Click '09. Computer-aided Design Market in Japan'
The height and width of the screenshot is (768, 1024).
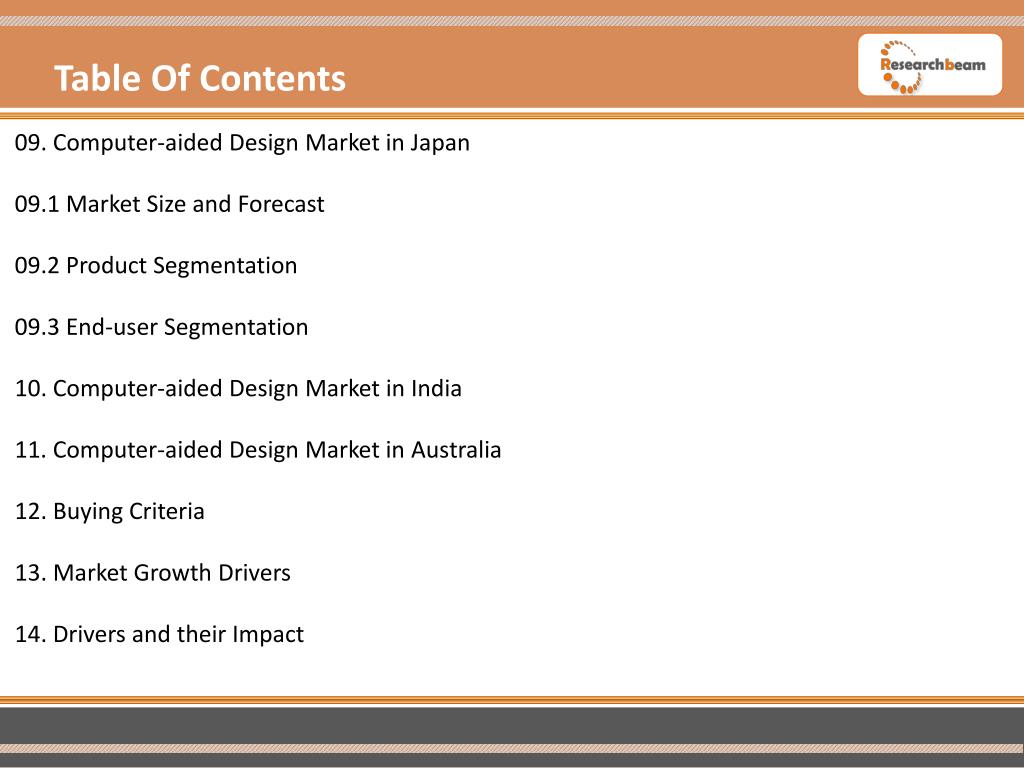point(242,143)
